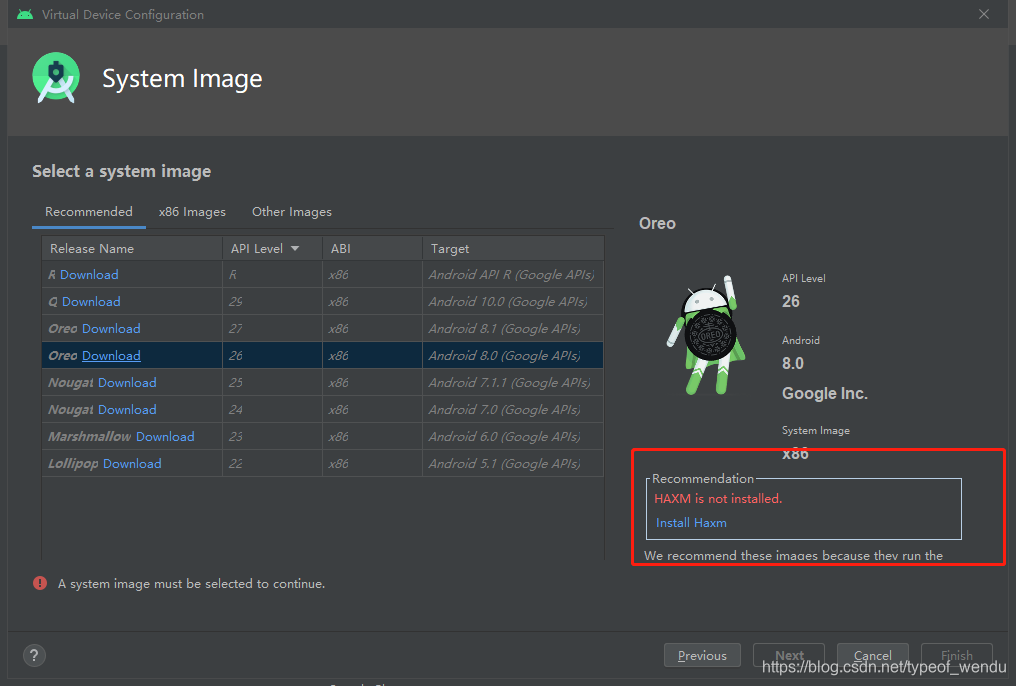
Task: Click API level 25 cell
Action: [273, 383]
